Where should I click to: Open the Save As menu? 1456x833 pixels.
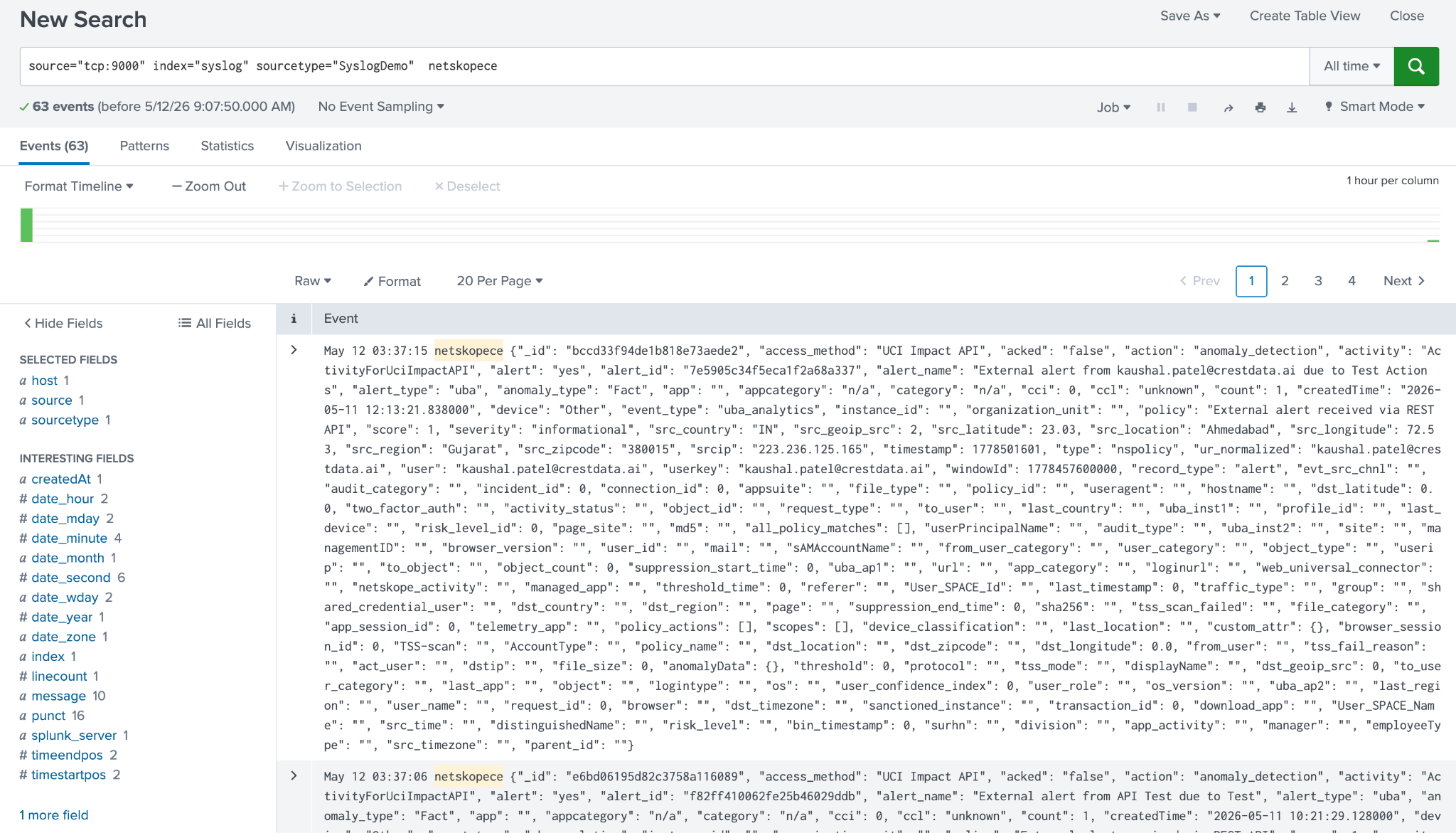click(x=1190, y=16)
